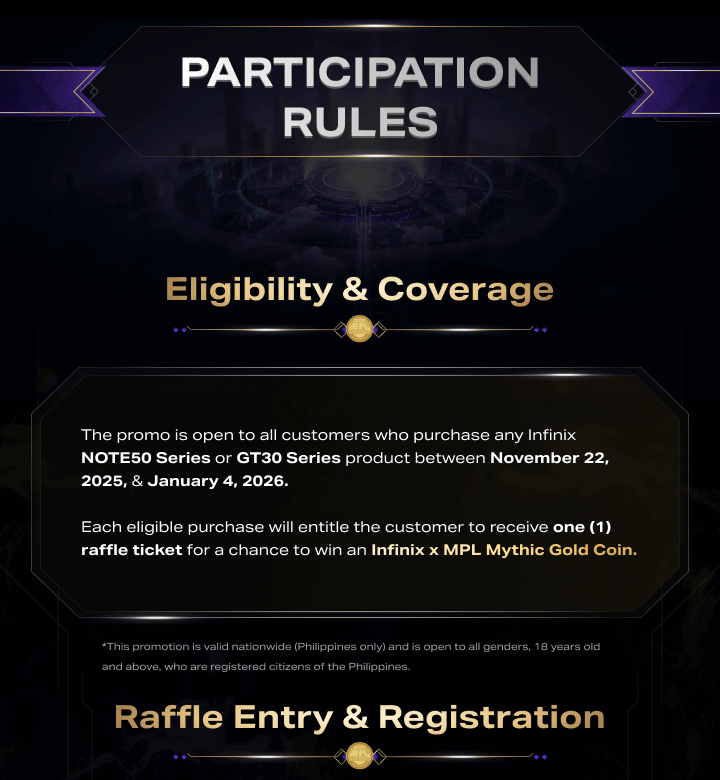Select the Eligibility & Coverage heading
720x780 pixels.
tap(360, 289)
